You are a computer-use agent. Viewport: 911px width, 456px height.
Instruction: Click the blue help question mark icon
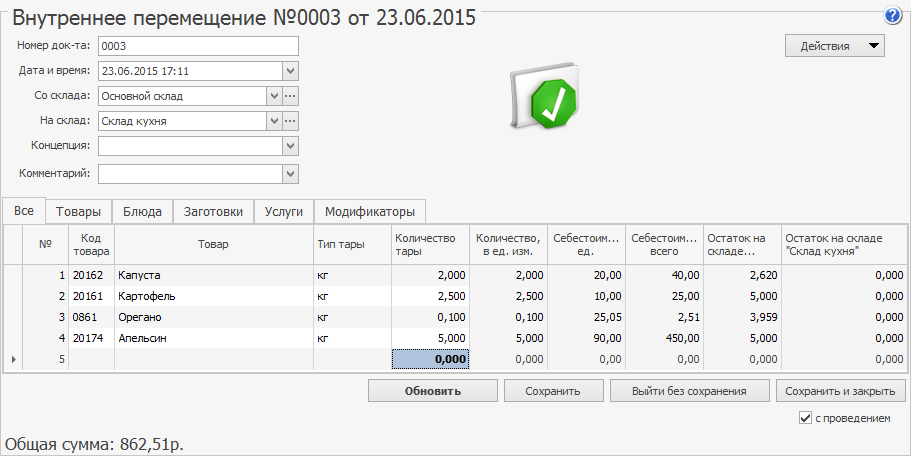(x=893, y=16)
